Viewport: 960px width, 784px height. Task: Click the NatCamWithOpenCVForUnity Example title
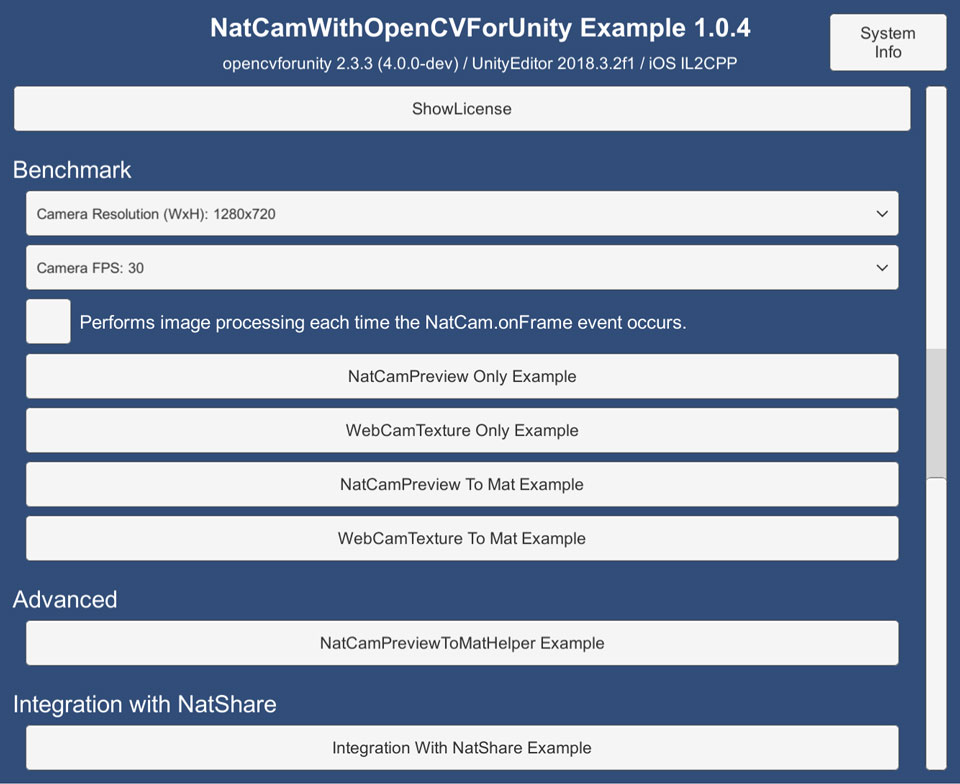tap(480, 28)
